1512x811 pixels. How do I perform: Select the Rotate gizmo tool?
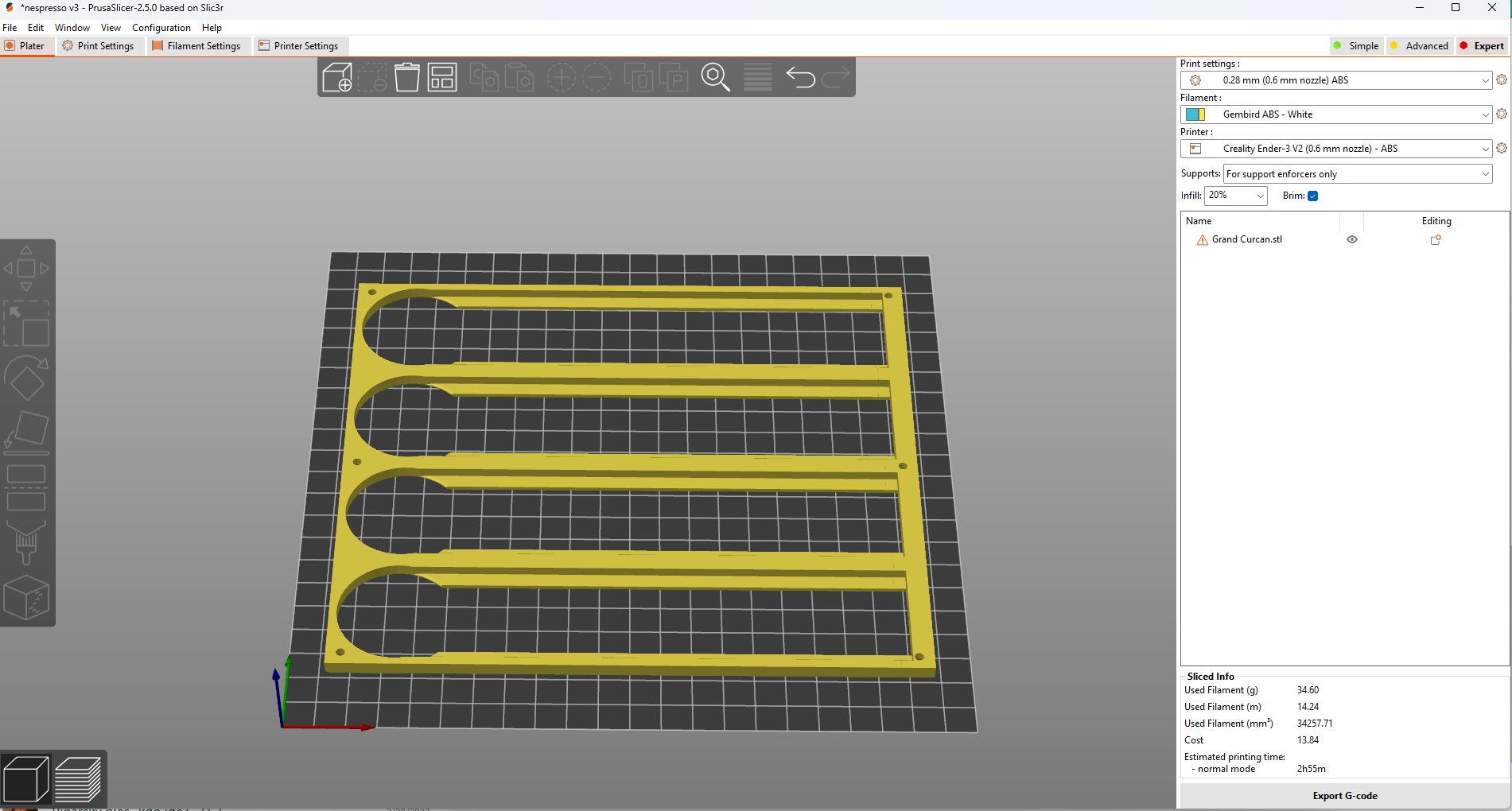click(26, 378)
